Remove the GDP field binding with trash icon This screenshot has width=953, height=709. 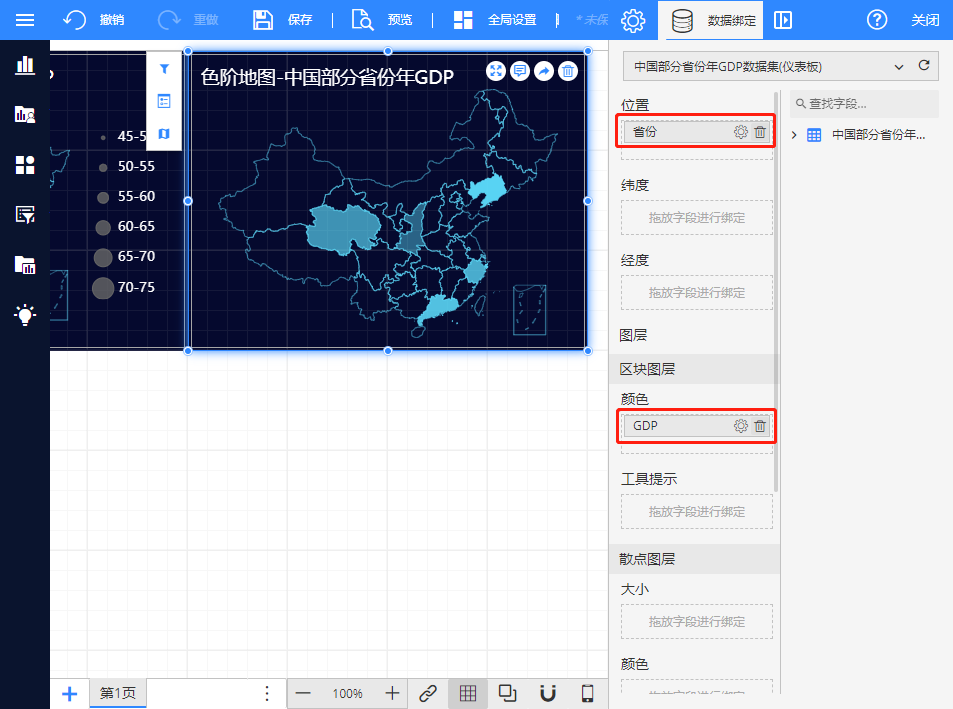760,426
